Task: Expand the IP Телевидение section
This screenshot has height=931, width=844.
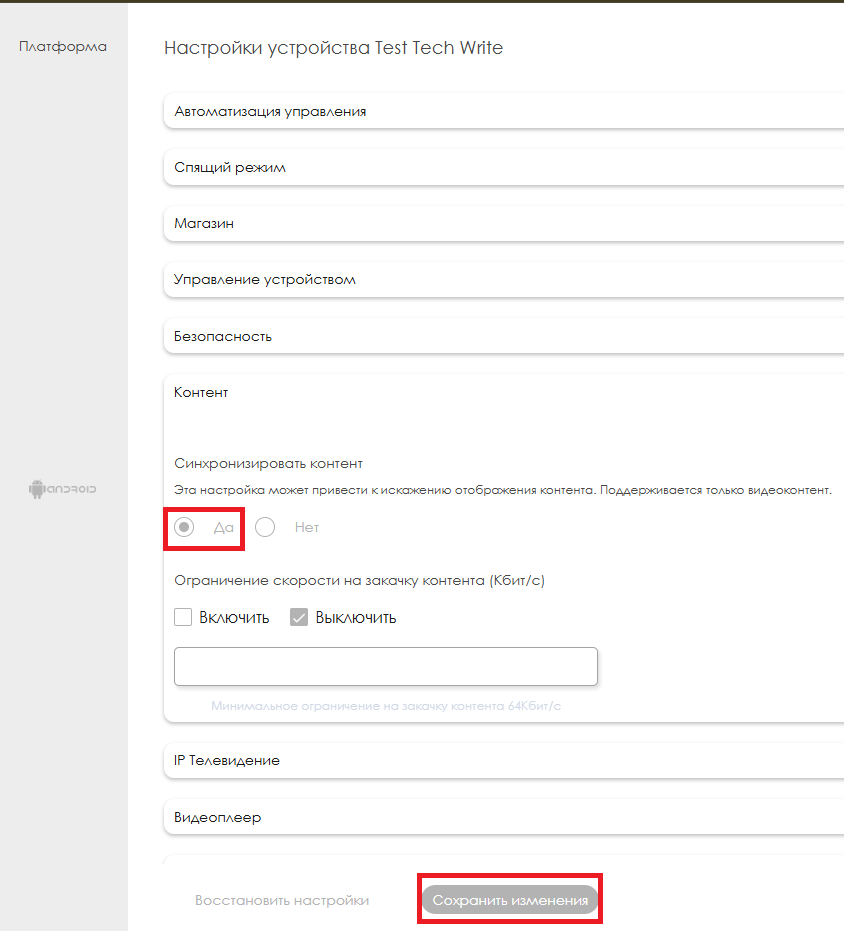Action: coord(227,760)
